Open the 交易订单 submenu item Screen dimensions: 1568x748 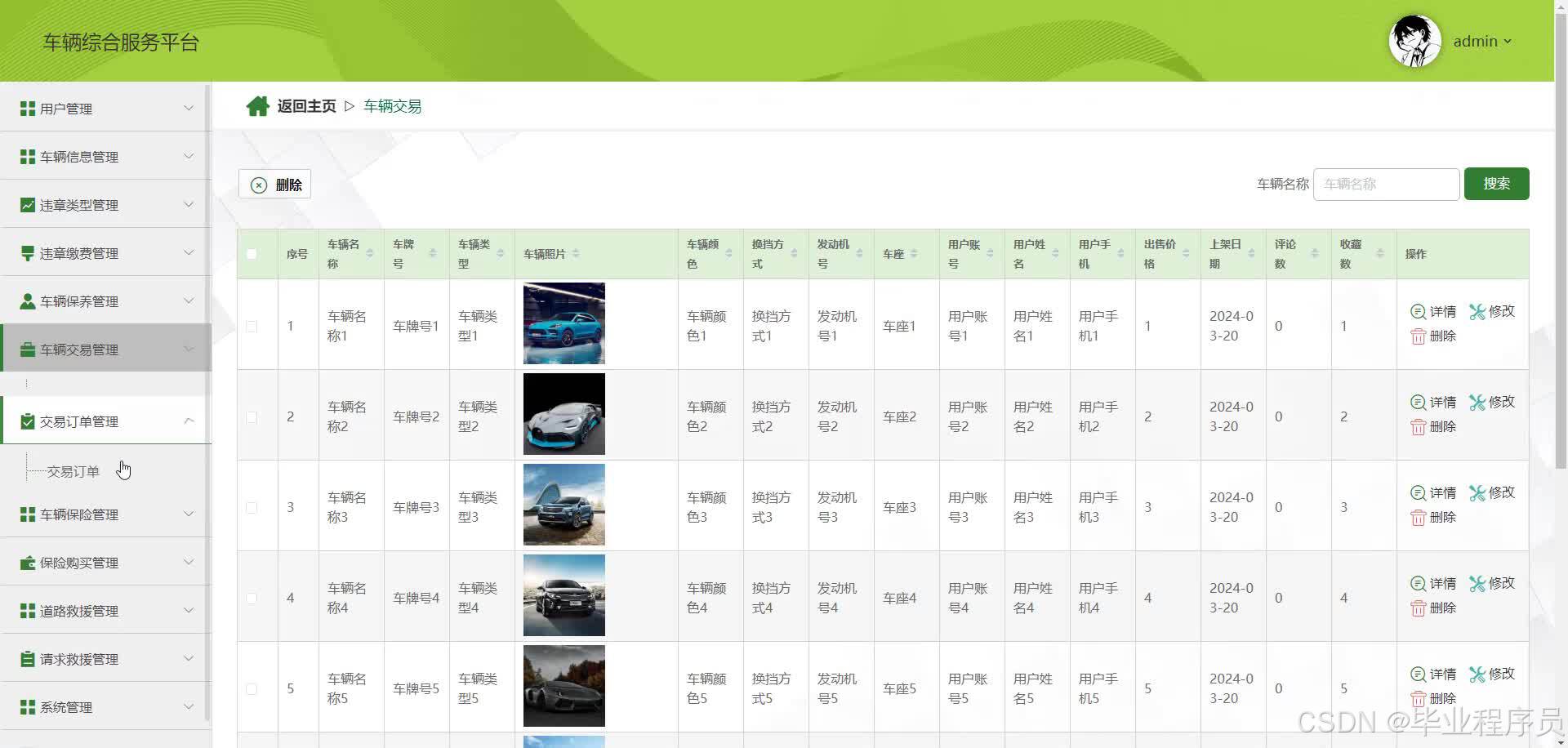click(73, 471)
